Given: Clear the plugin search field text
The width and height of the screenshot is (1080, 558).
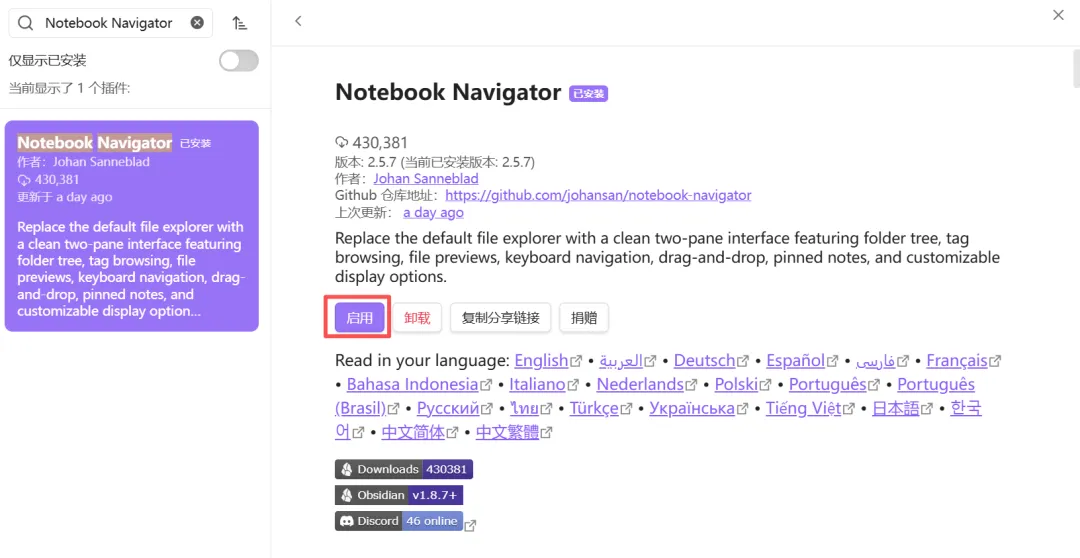Looking at the screenshot, I should 197,23.
